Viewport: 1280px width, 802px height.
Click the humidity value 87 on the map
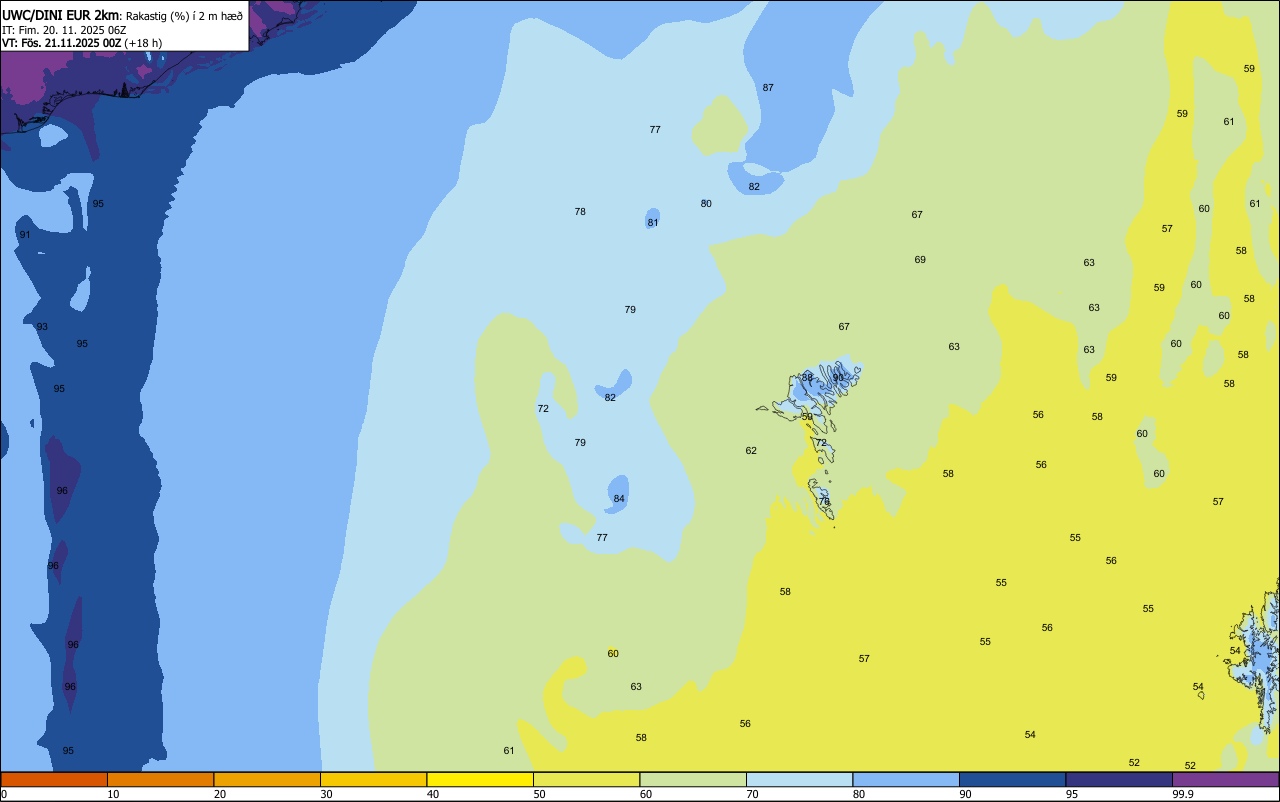pos(768,88)
